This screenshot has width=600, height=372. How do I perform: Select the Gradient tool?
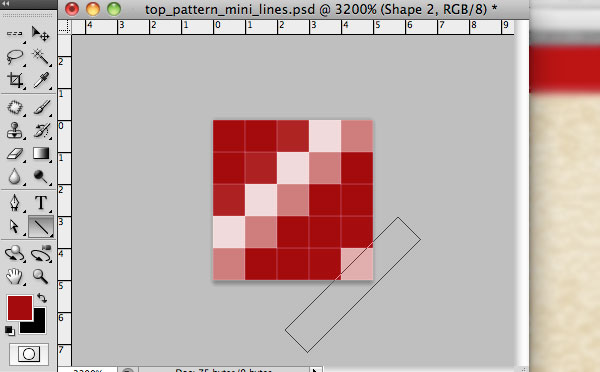point(41,153)
